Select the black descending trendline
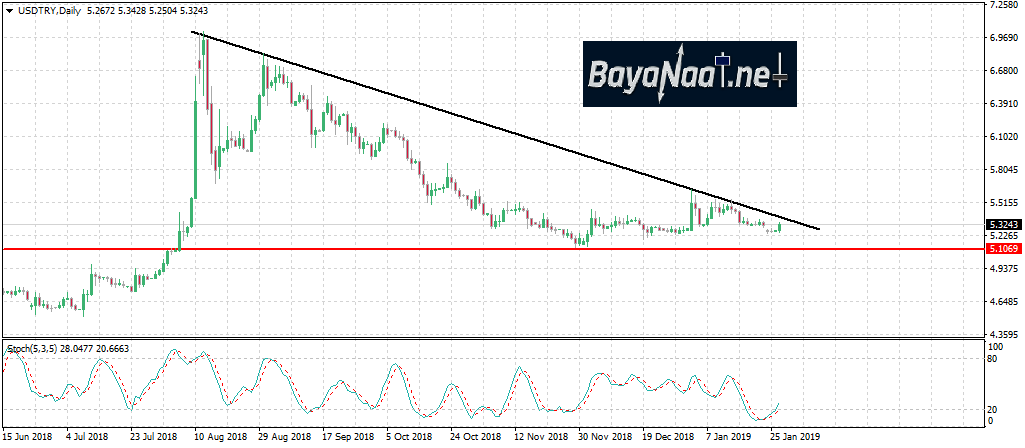The image size is (1025, 448). point(500,127)
